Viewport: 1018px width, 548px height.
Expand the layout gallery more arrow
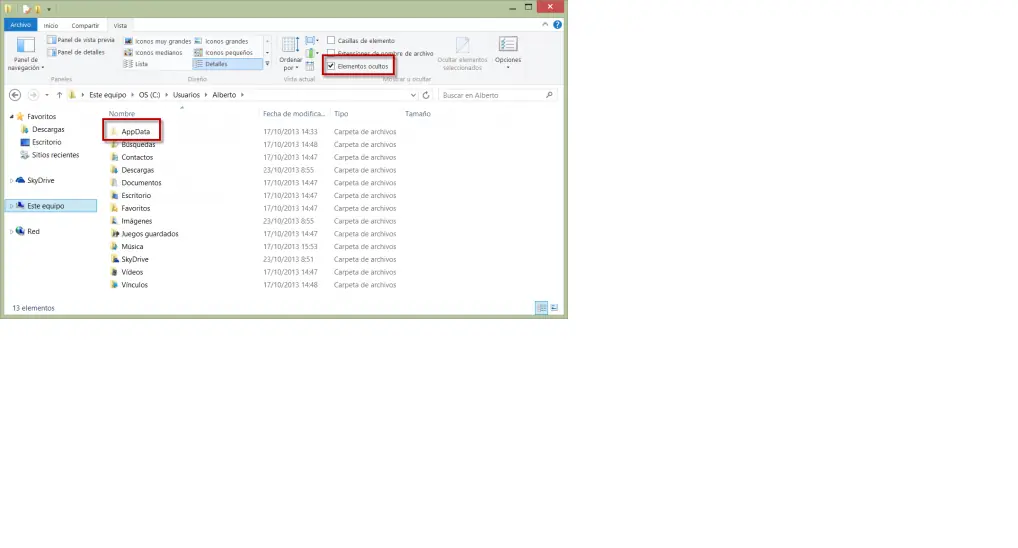coord(267,64)
